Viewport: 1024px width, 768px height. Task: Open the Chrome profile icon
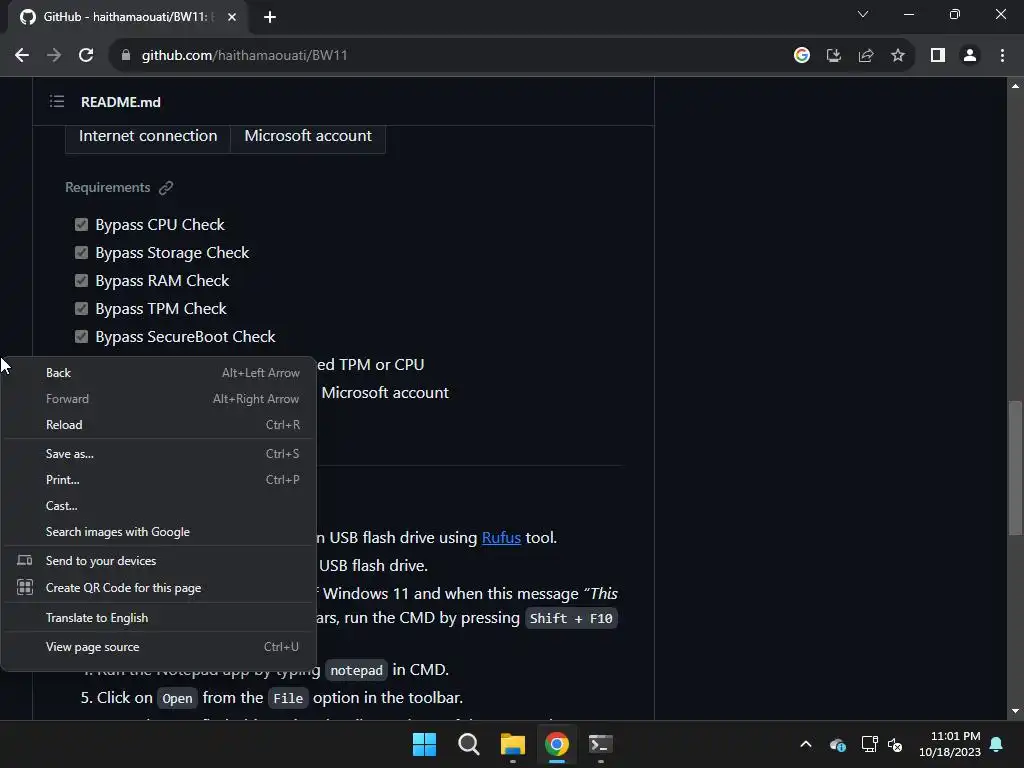point(970,56)
